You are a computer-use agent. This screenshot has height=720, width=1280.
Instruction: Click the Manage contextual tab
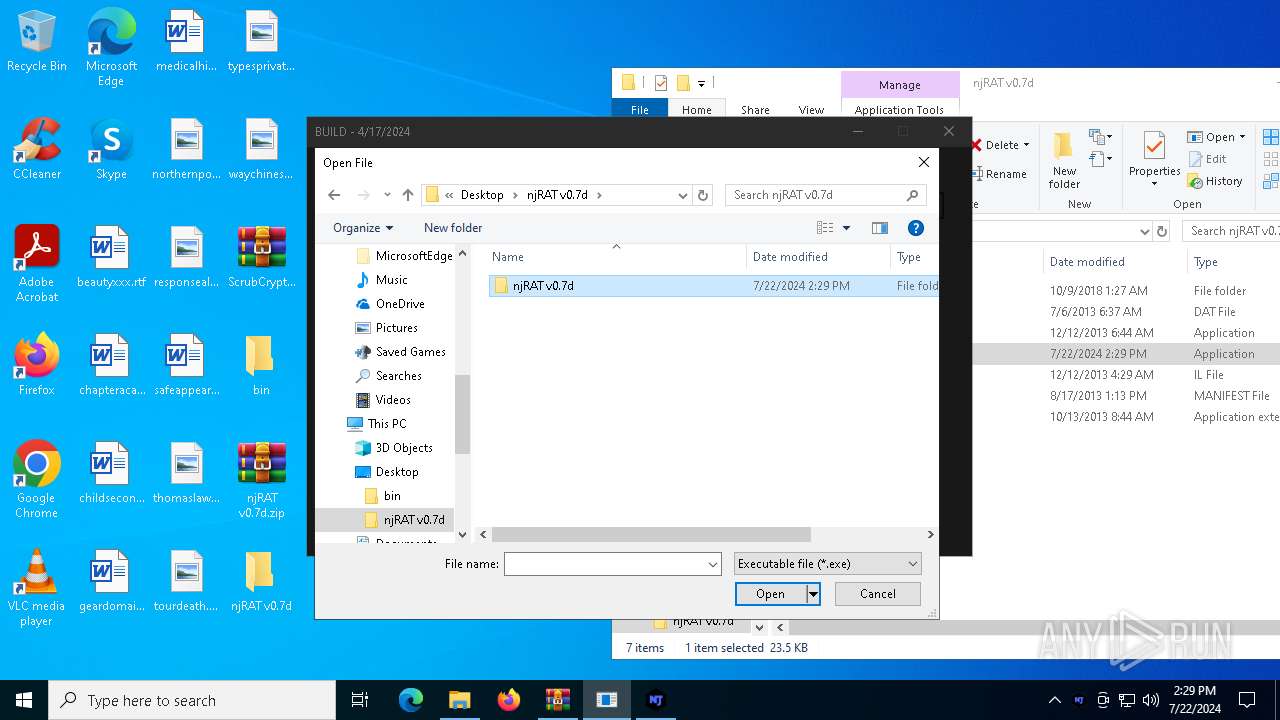point(899,85)
